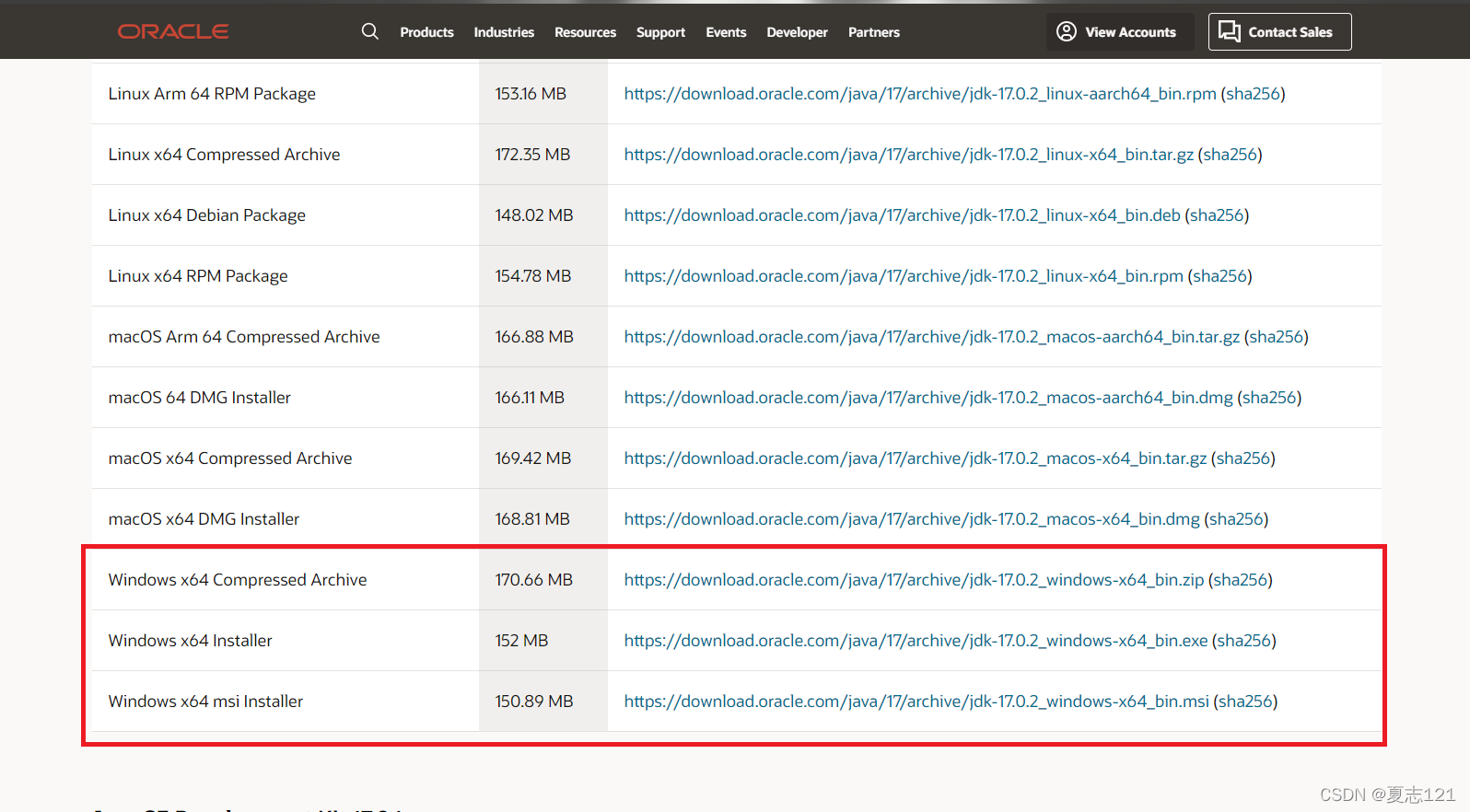This screenshot has width=1470, height=812.
Task: Click the 154.78 MB size cell
Action: [x=543, y=276]
